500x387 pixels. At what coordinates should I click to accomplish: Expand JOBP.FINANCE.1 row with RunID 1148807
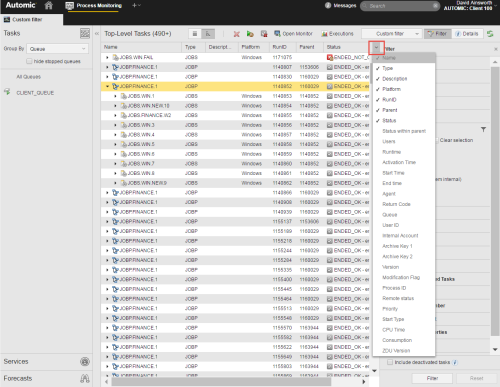coord(107,67)
